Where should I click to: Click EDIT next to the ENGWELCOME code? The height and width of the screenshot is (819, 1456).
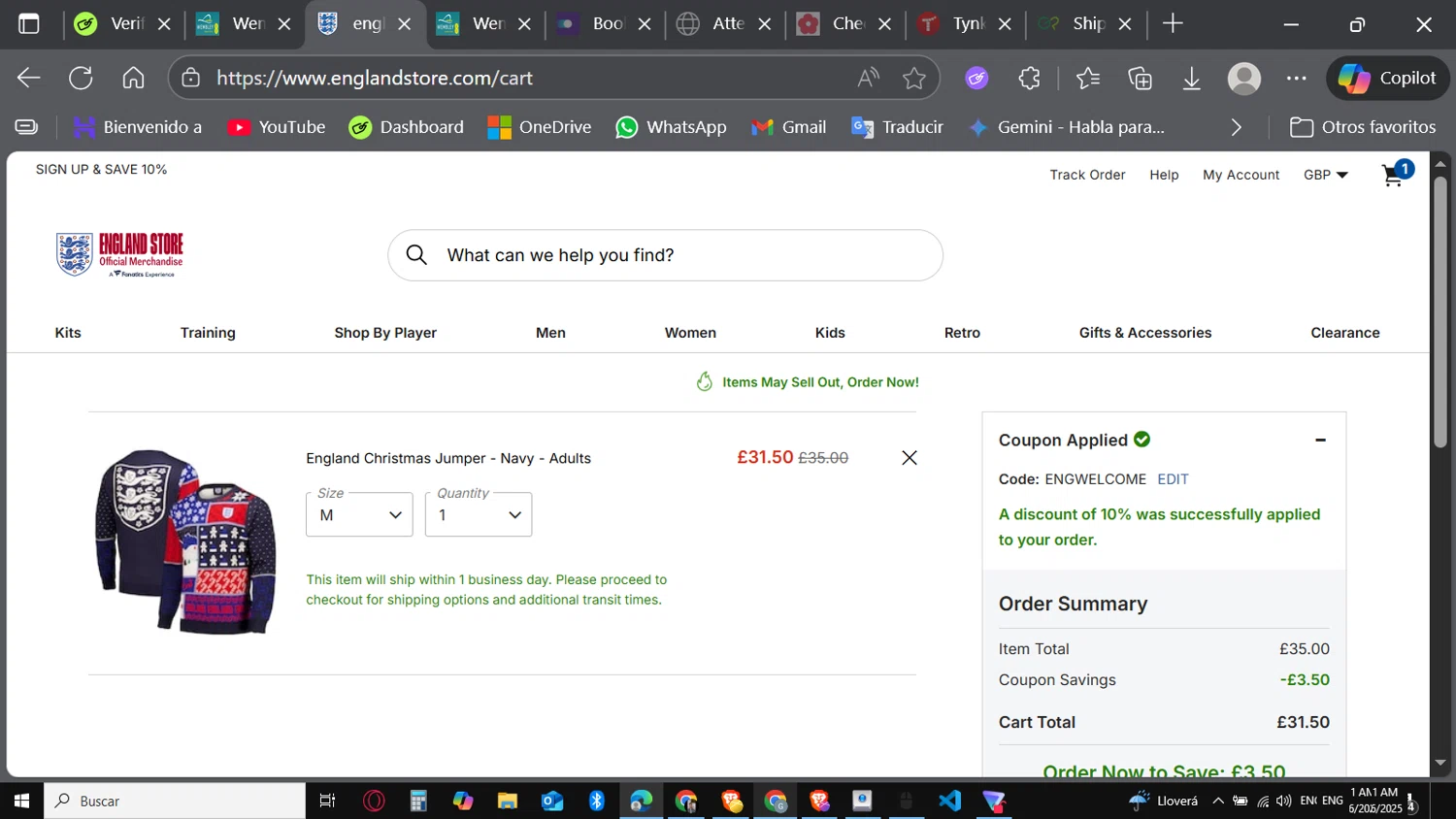pyautogui.click(x=1173, y=479)
